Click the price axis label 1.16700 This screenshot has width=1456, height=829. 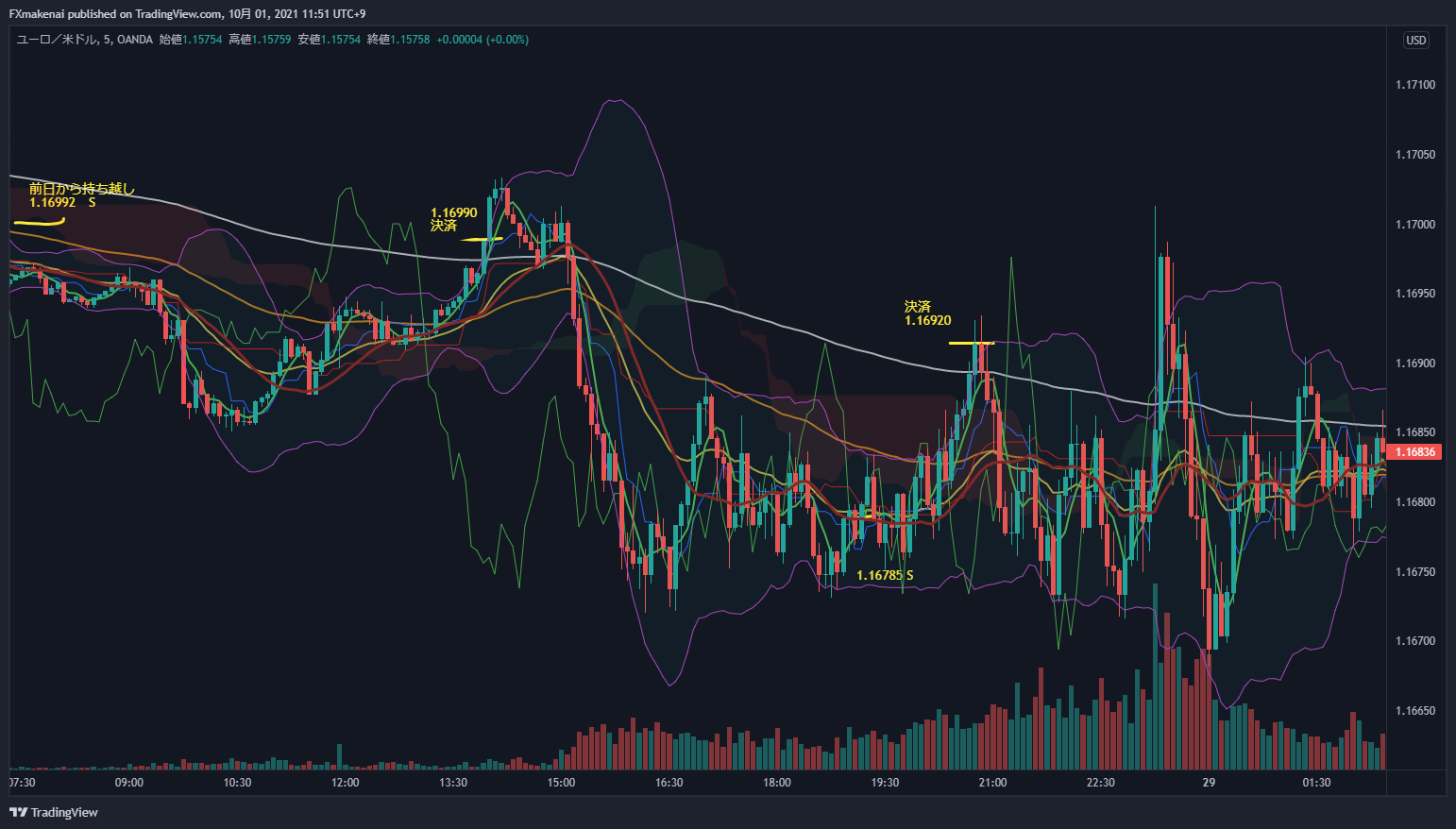point(1415,641)
